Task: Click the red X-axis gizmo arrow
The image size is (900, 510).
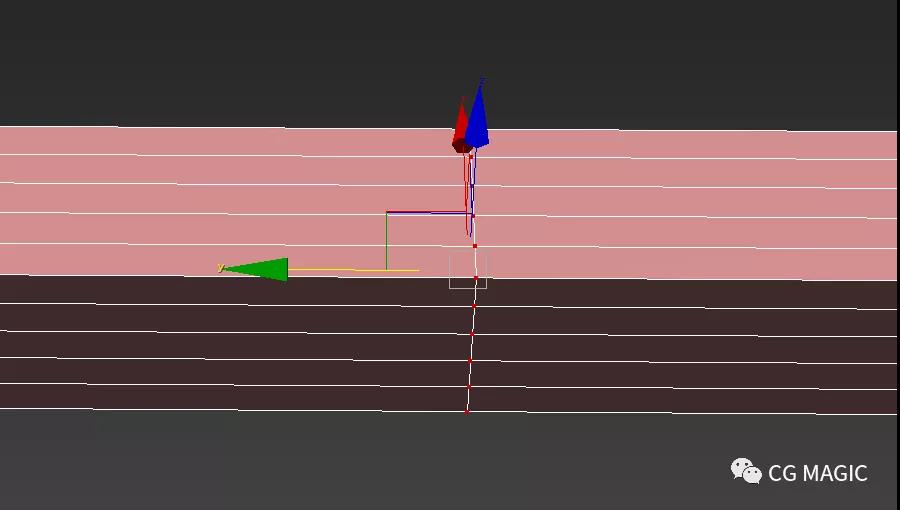Action: click(460, 128)
